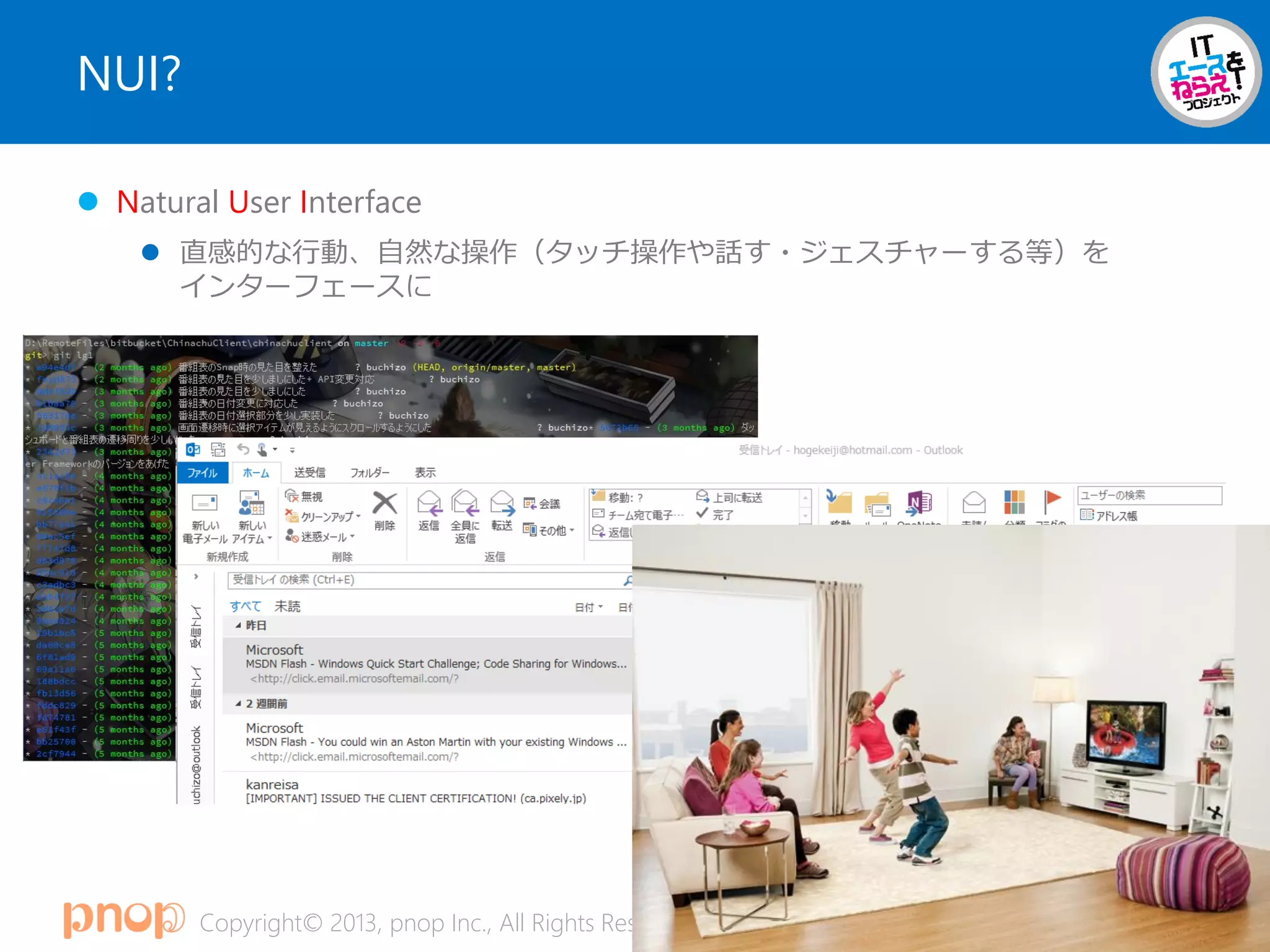Click the OneNote icon in ribbon
This screenshot has height=952, width=1270.
pyautogui.click(x=919, y=502)
